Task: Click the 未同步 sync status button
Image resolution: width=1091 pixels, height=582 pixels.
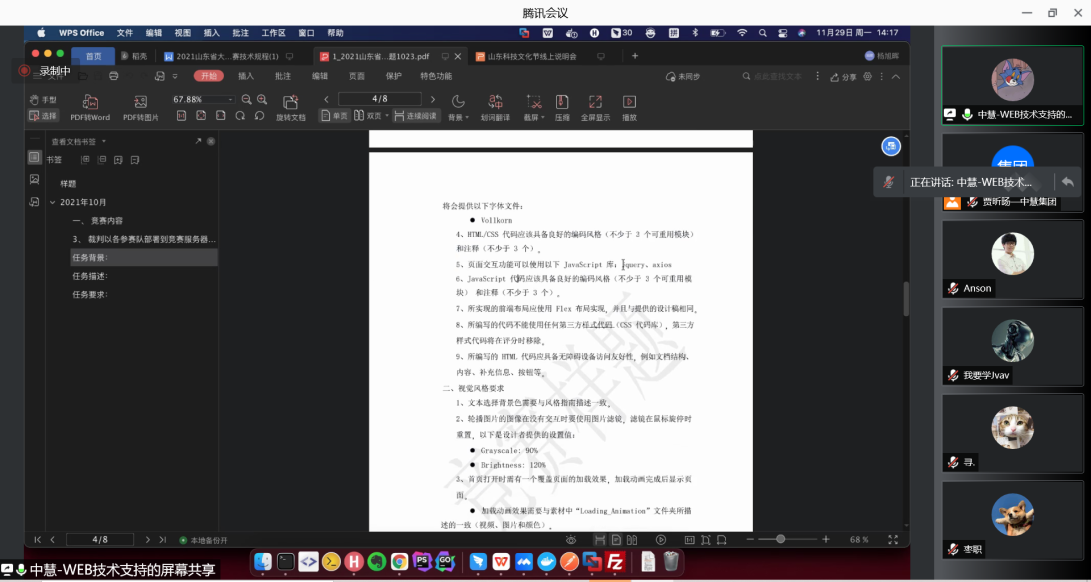Action: click(683, 77)
